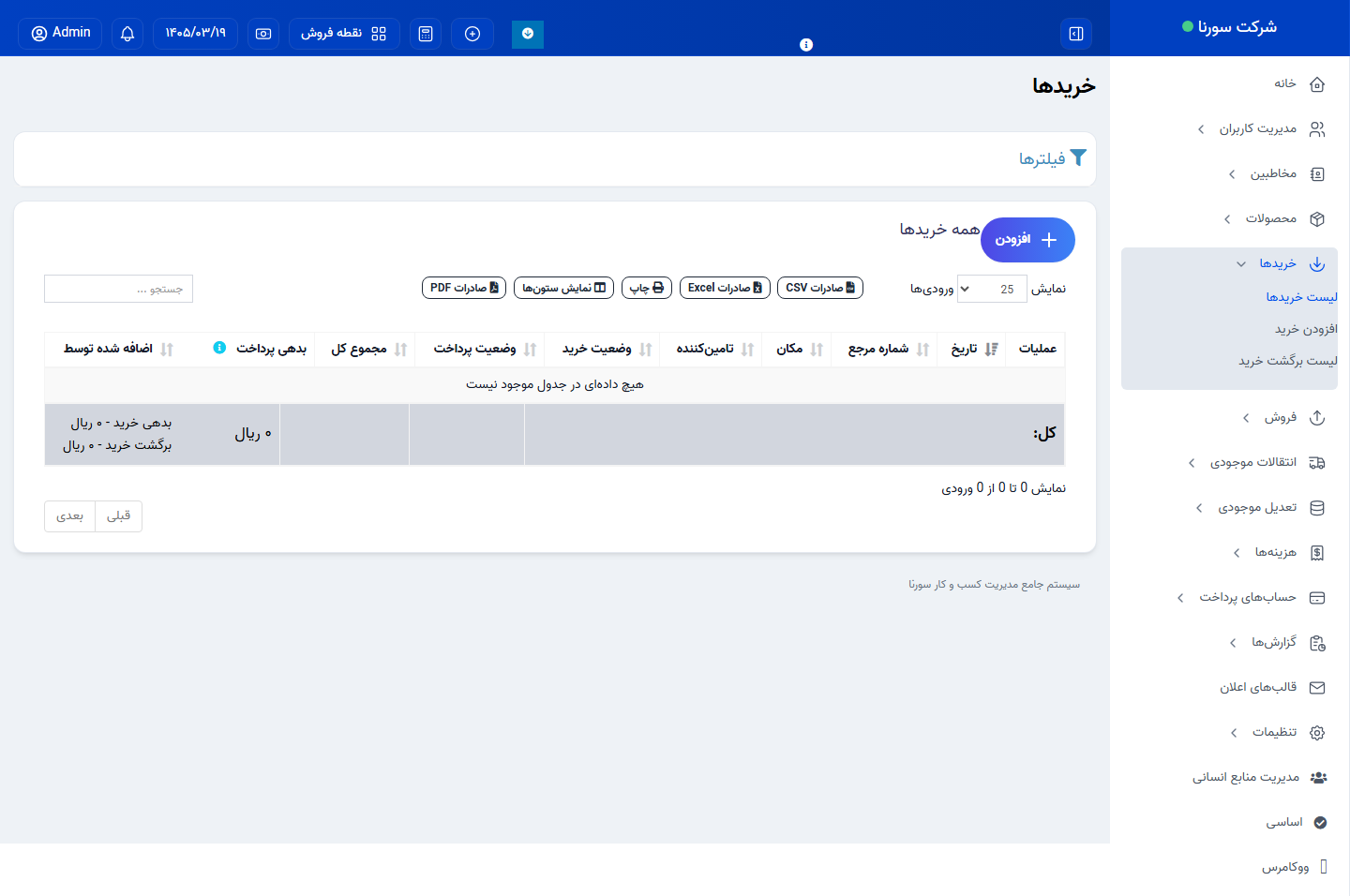Click the home icon beside خانه
This screenshot has height=896, width=1350.
point(1317,84)
